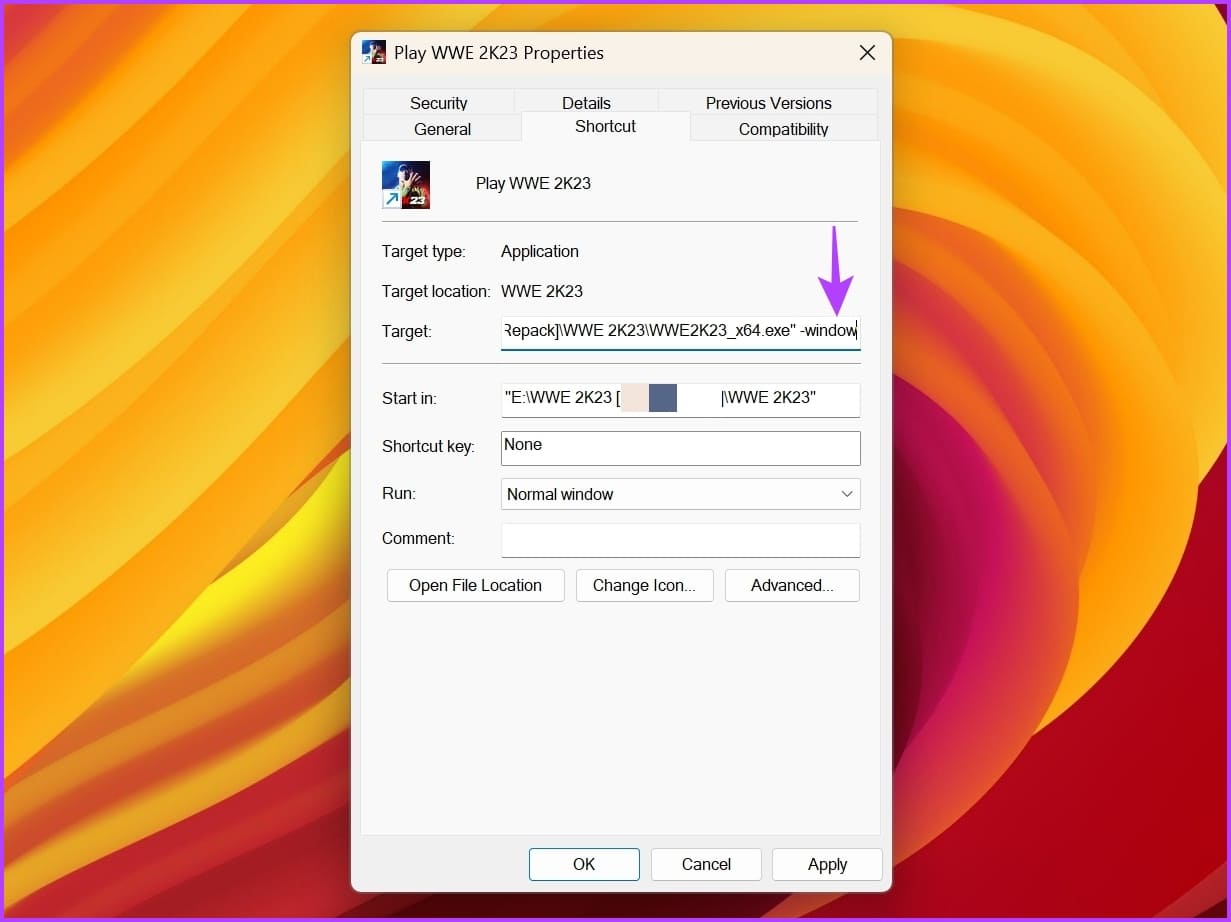The width and height of the screenshot is (1231, 922).
Task: Click the Target type value Application
Action: (x=540, y=252)
